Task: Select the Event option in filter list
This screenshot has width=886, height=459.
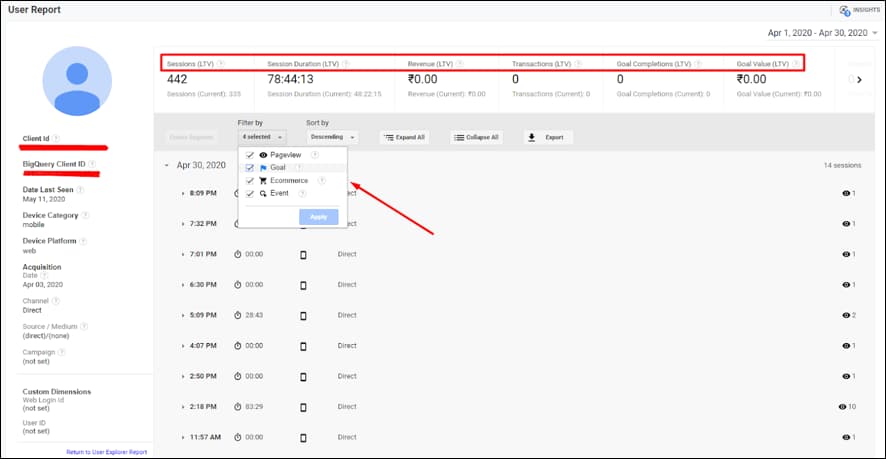Action: pos(279,193)
